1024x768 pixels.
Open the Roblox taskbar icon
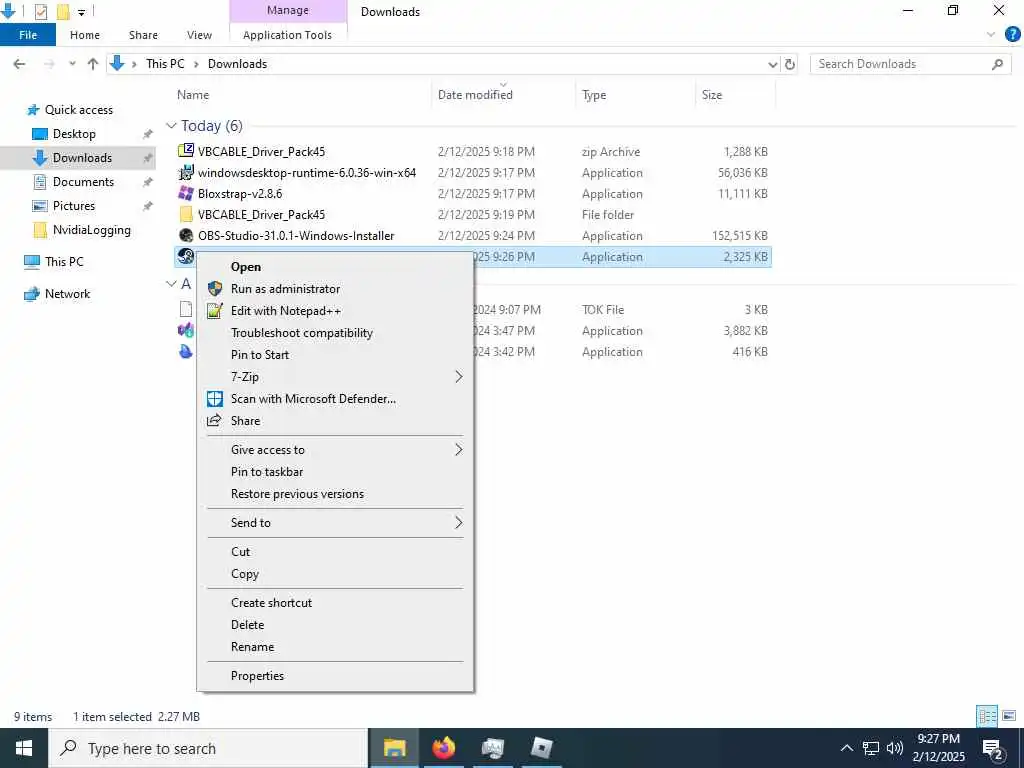pyautogui.click(x=541, y=748)
